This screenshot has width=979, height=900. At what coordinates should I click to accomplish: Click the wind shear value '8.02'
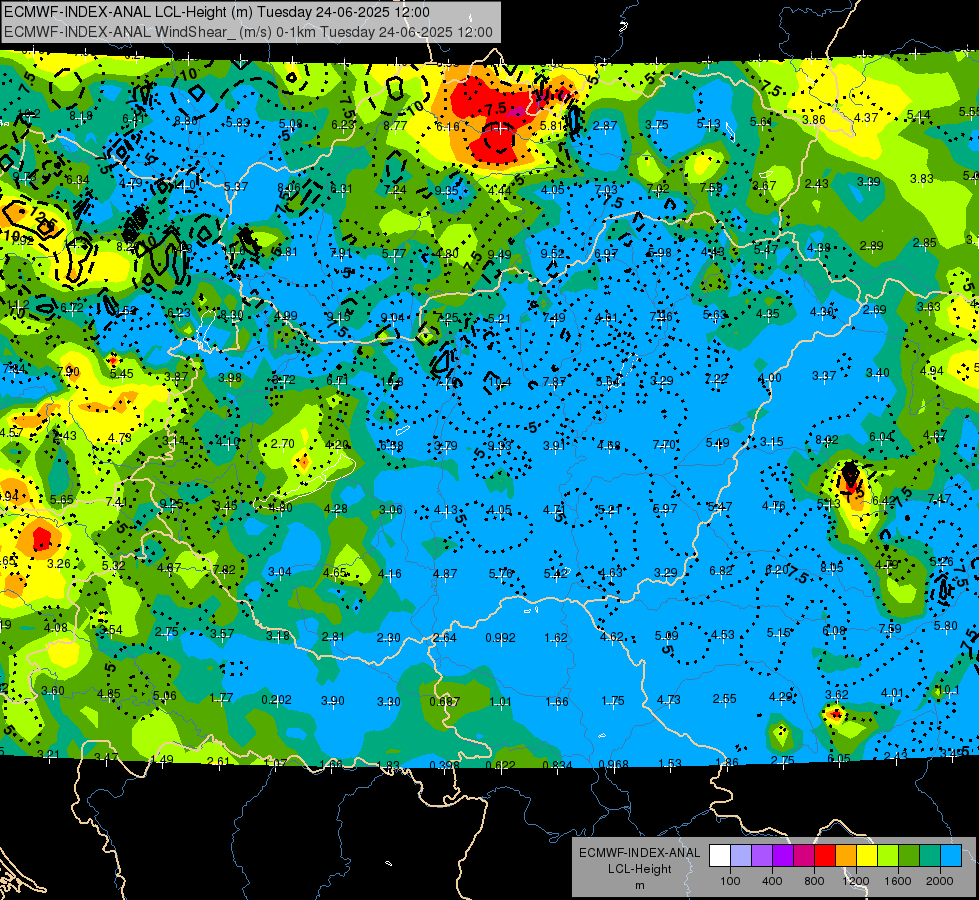[x=827, y=440]
